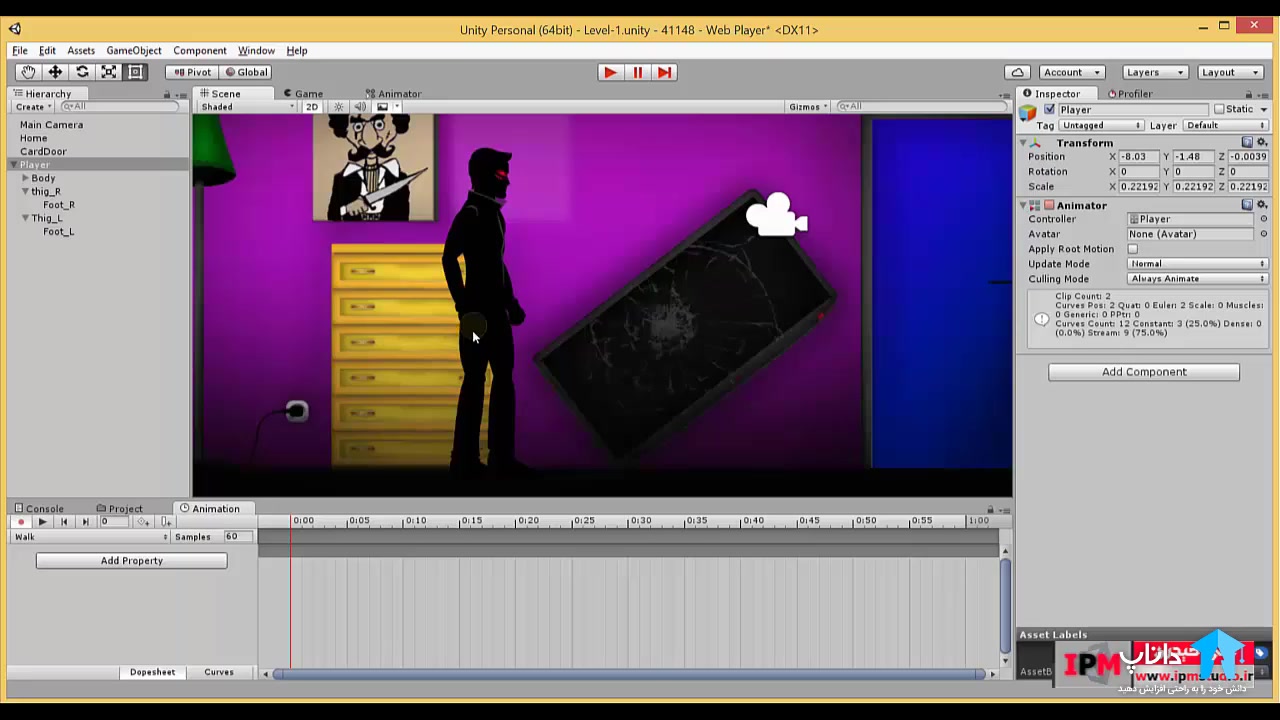Open the Cloud services icon
The width and height of the screenshot is (1280, 720).
(x=1017, y=72)
